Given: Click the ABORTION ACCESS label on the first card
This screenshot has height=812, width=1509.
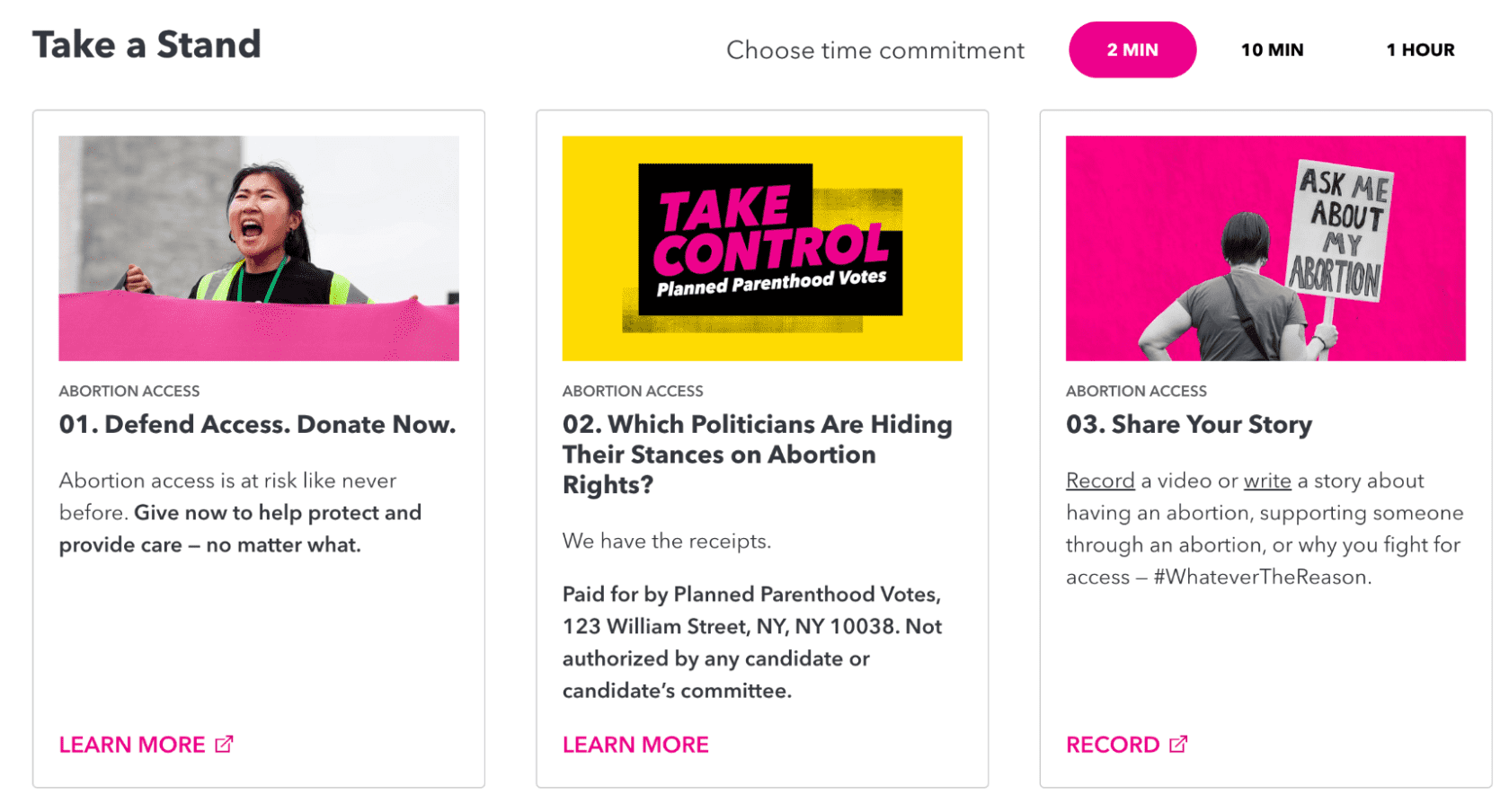Looking at the screenshot, I should pyautogui.click(x=129, y=391).
